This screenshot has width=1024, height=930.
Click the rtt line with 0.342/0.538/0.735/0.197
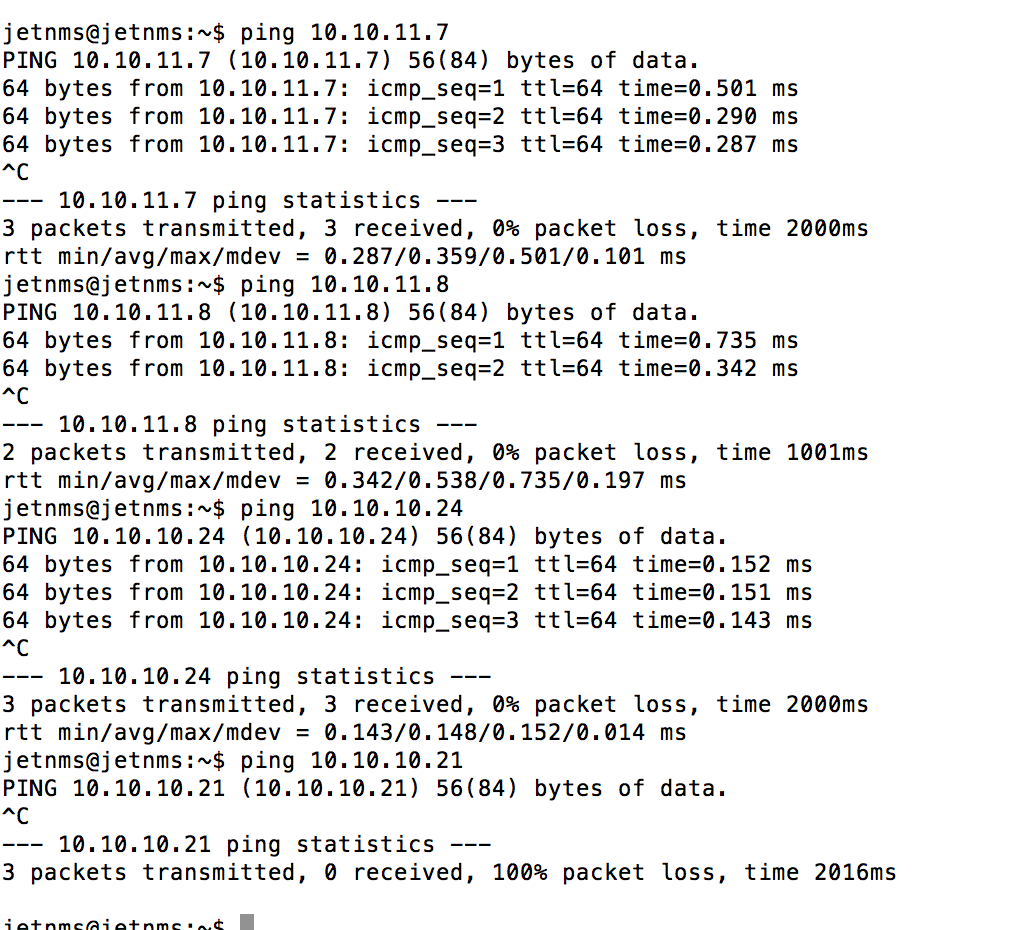click(345, 480)
